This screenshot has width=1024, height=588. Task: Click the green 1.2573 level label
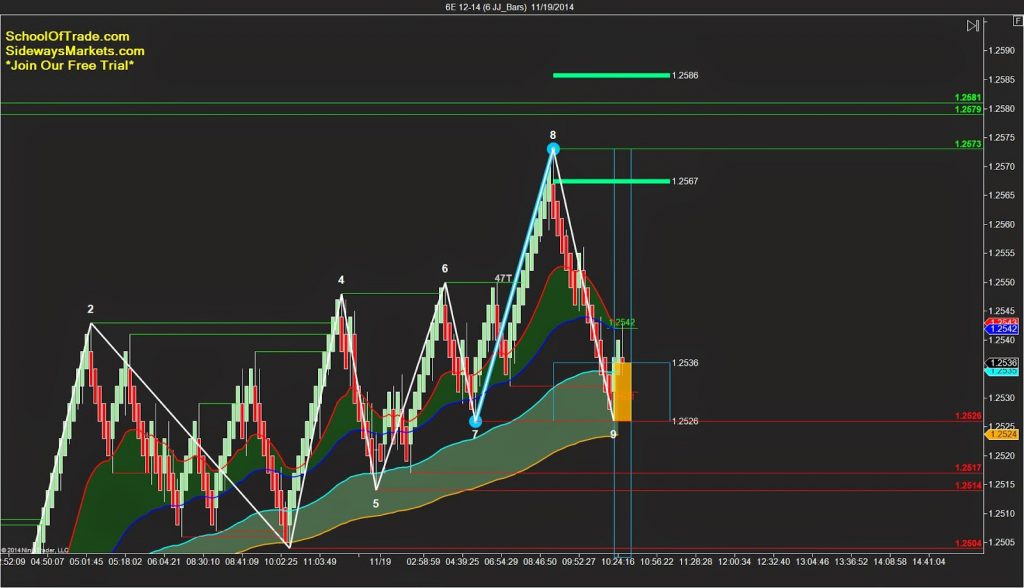968,144
